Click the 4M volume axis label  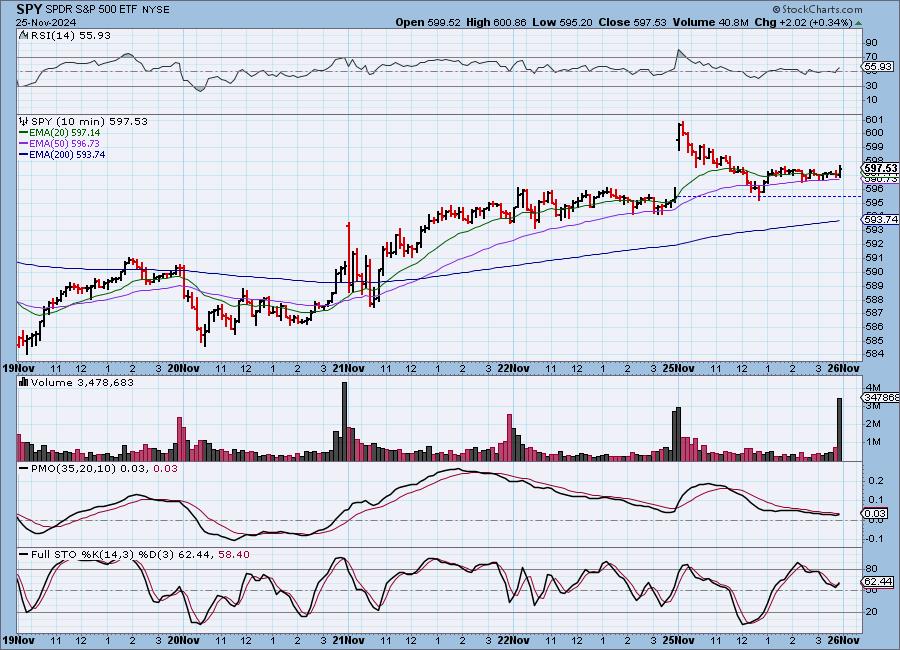874,387
